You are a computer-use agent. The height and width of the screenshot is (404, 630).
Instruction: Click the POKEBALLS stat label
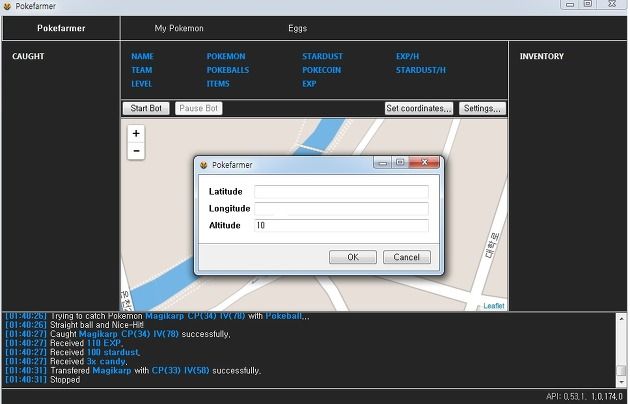(228, 70)
